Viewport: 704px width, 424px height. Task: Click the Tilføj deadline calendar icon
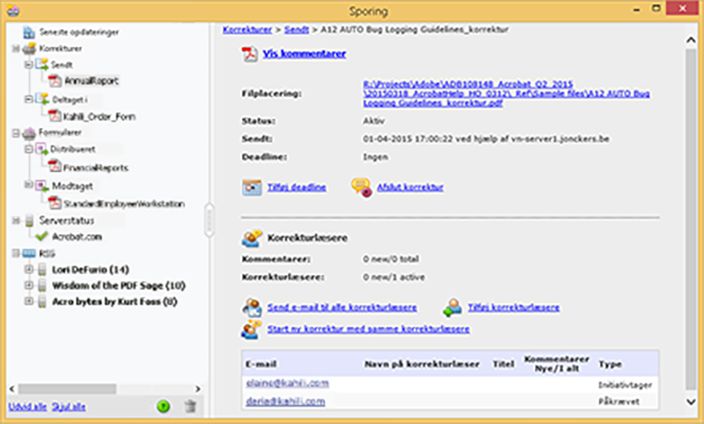point(252,187)
